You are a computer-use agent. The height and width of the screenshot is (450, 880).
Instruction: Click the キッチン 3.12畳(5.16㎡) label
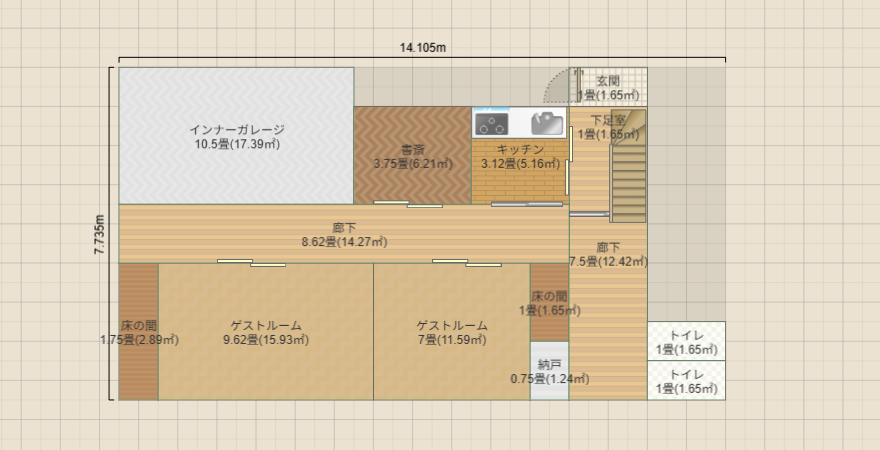tap(521, 157)
